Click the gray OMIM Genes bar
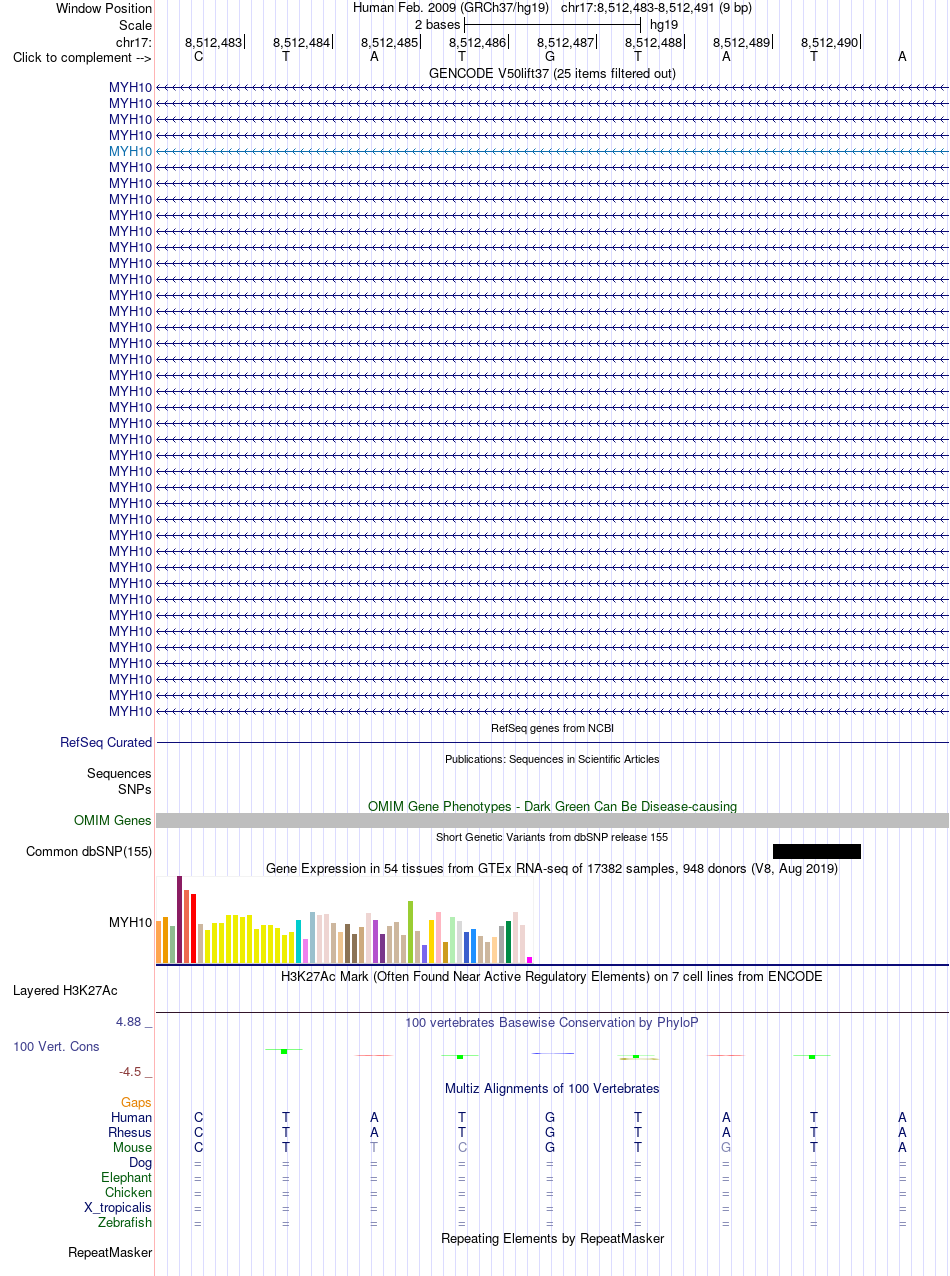 [552, 820]
